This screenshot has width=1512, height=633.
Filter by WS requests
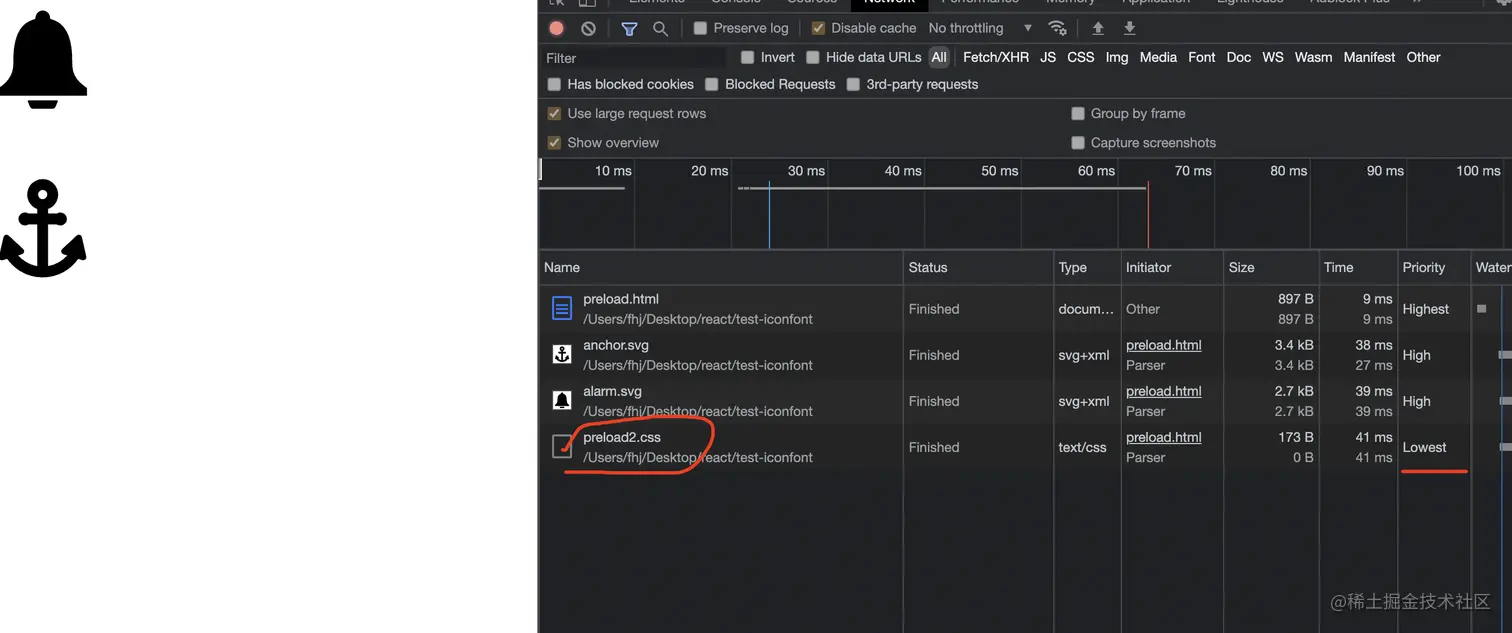pyautogui.click(x=1273, y=57)
